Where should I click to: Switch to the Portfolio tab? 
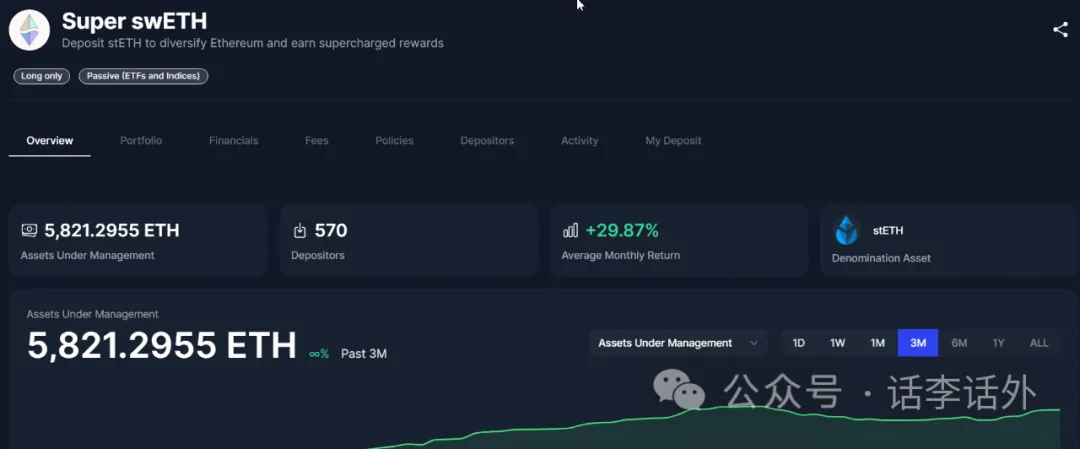(141, 140)
